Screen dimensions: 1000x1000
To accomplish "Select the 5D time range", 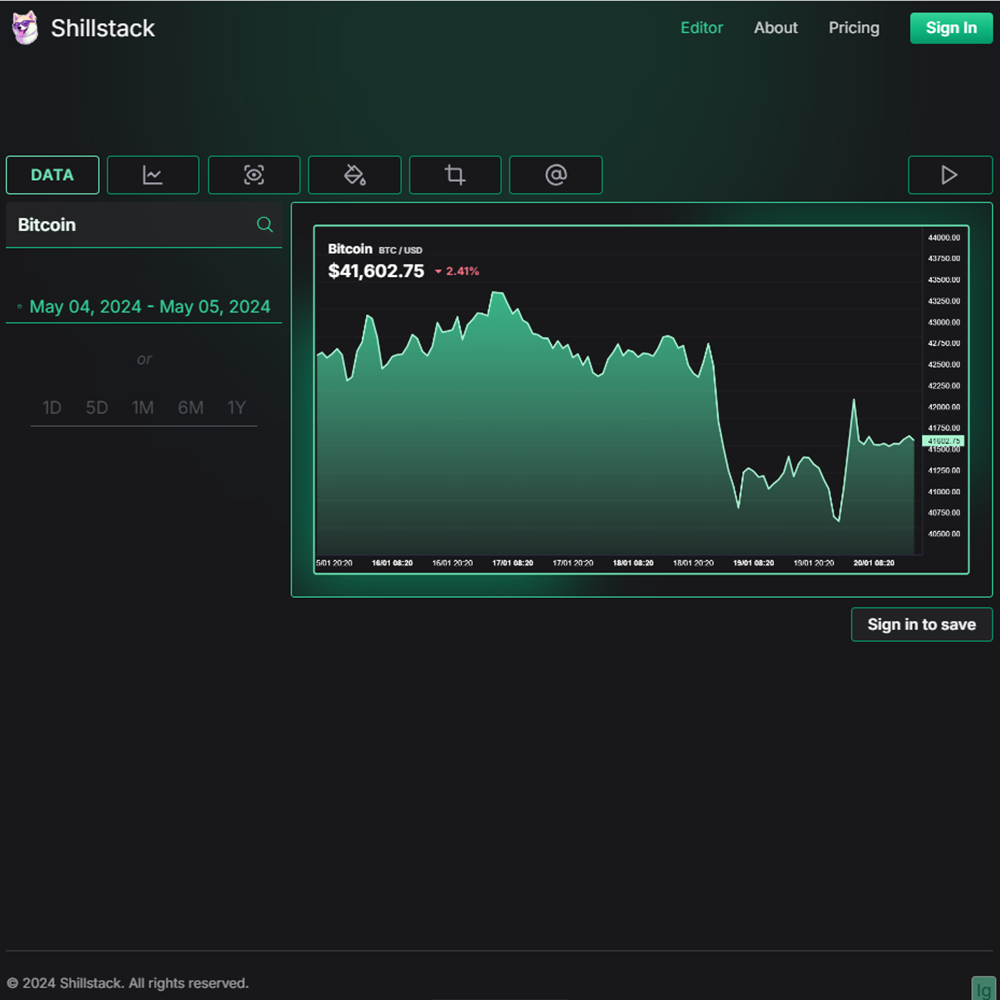I will (x=97, y=408).
